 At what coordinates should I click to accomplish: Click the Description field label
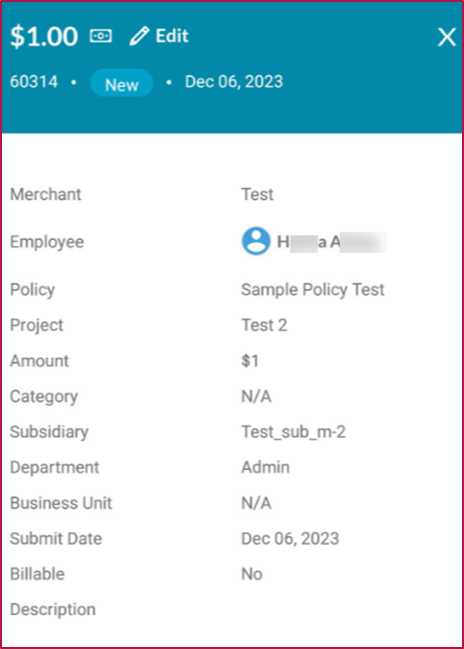coord(53,610)
